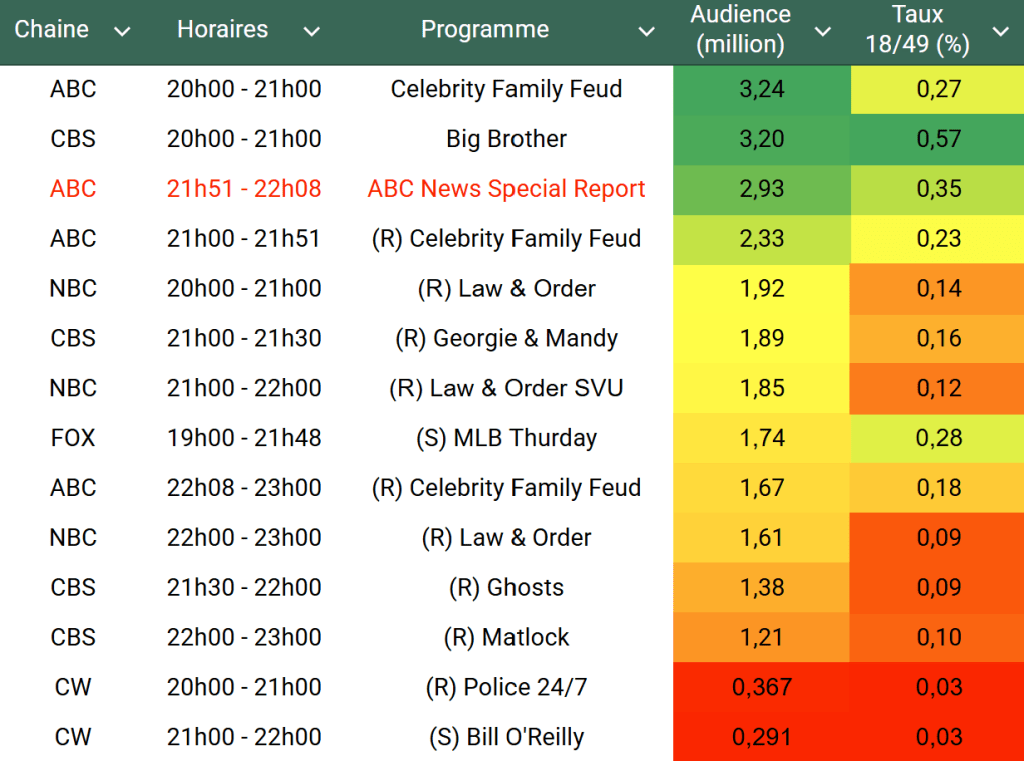The image size is (1024, 761).
Task: Select the (S) MLB Thursday programme cell
Action: pos(506,438)
